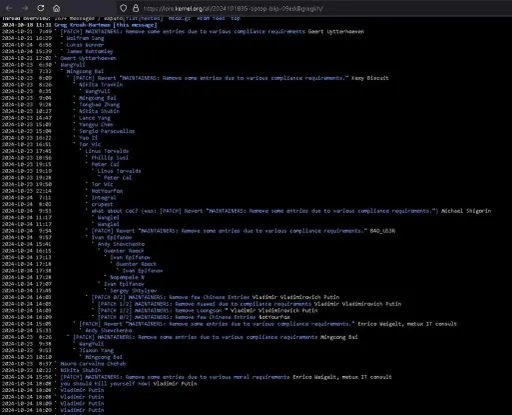The image size is (512, 415).
Task: Open the tracking protection shield icon
Action: pyautogui.click(x=123, y=8)
